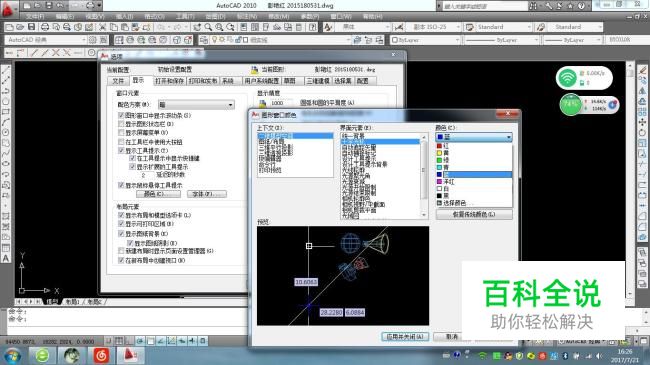Image resolution: width=650 pixels, height=365 pixels.
Task: Open the AutoCAD application icon in the taskbar
Action: 130,355
